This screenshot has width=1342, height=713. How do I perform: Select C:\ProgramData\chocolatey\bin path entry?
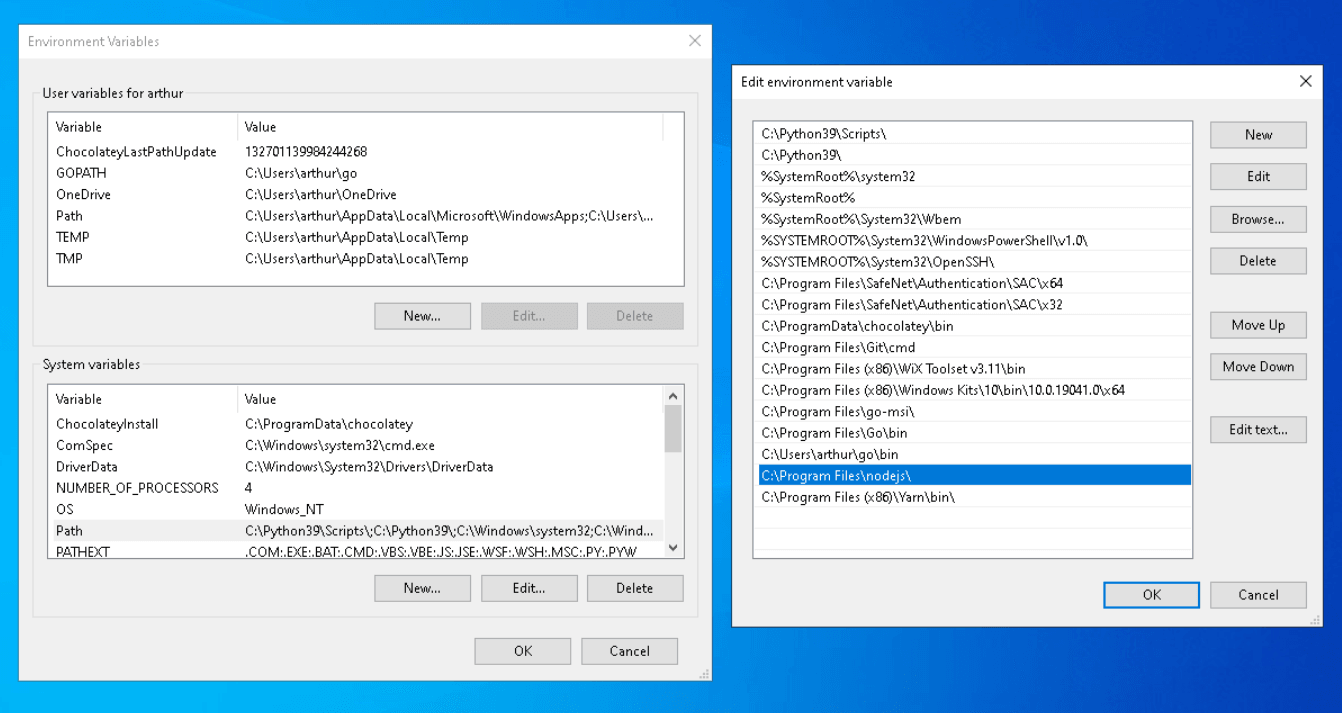coord(843,326)
